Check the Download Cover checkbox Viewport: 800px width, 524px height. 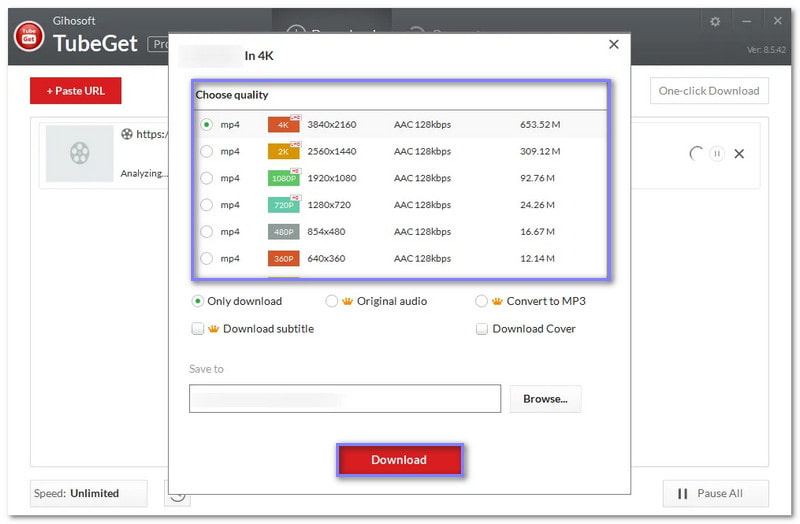[x=482, y=328]
